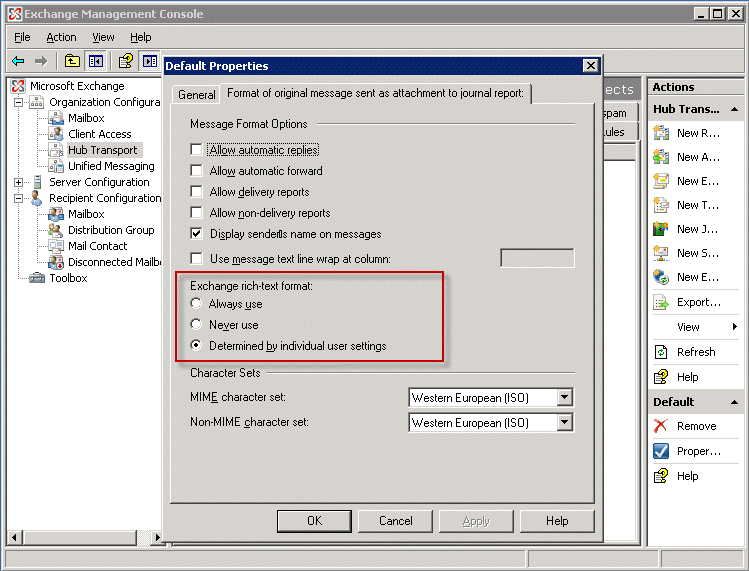This screenshot has height=571, width=749.
Task: Click the Apply button
Action: pyautogui.click(x=476, y=521)
